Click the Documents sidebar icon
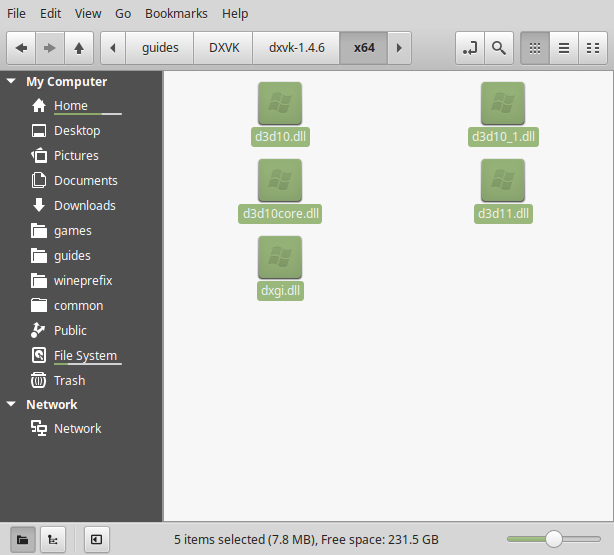This screenshot has height=555, width=614. tap(39, 181)
